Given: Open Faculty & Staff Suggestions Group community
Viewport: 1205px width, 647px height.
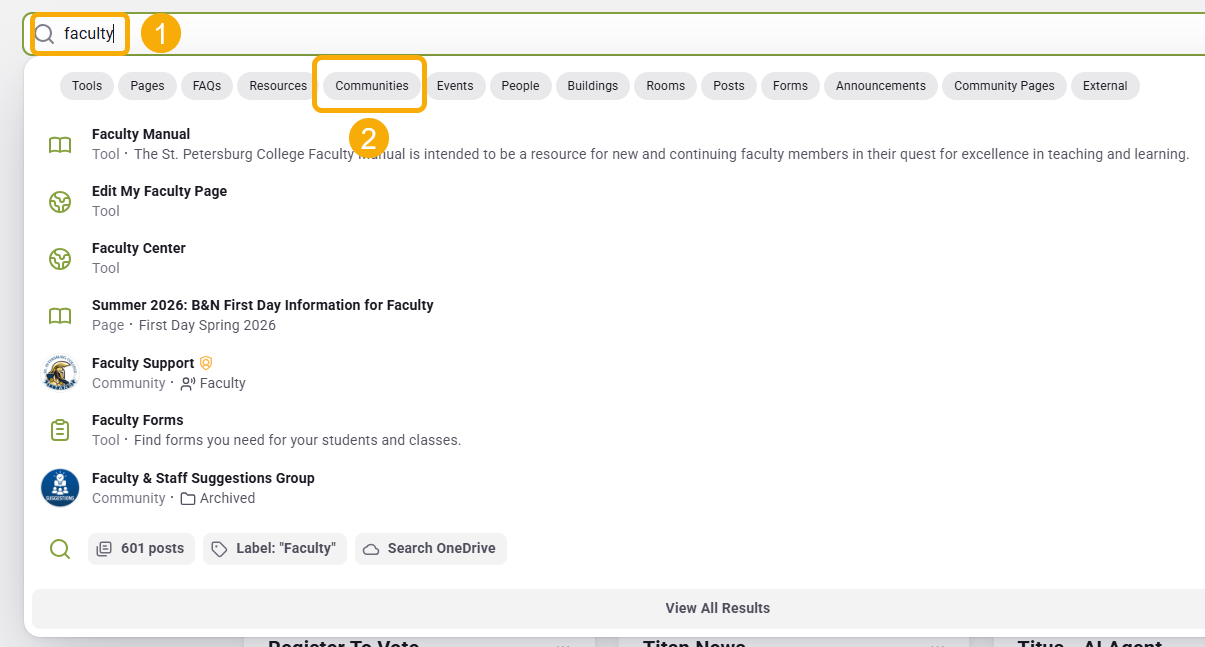Looking at the screenshot, I should (203, 478).
